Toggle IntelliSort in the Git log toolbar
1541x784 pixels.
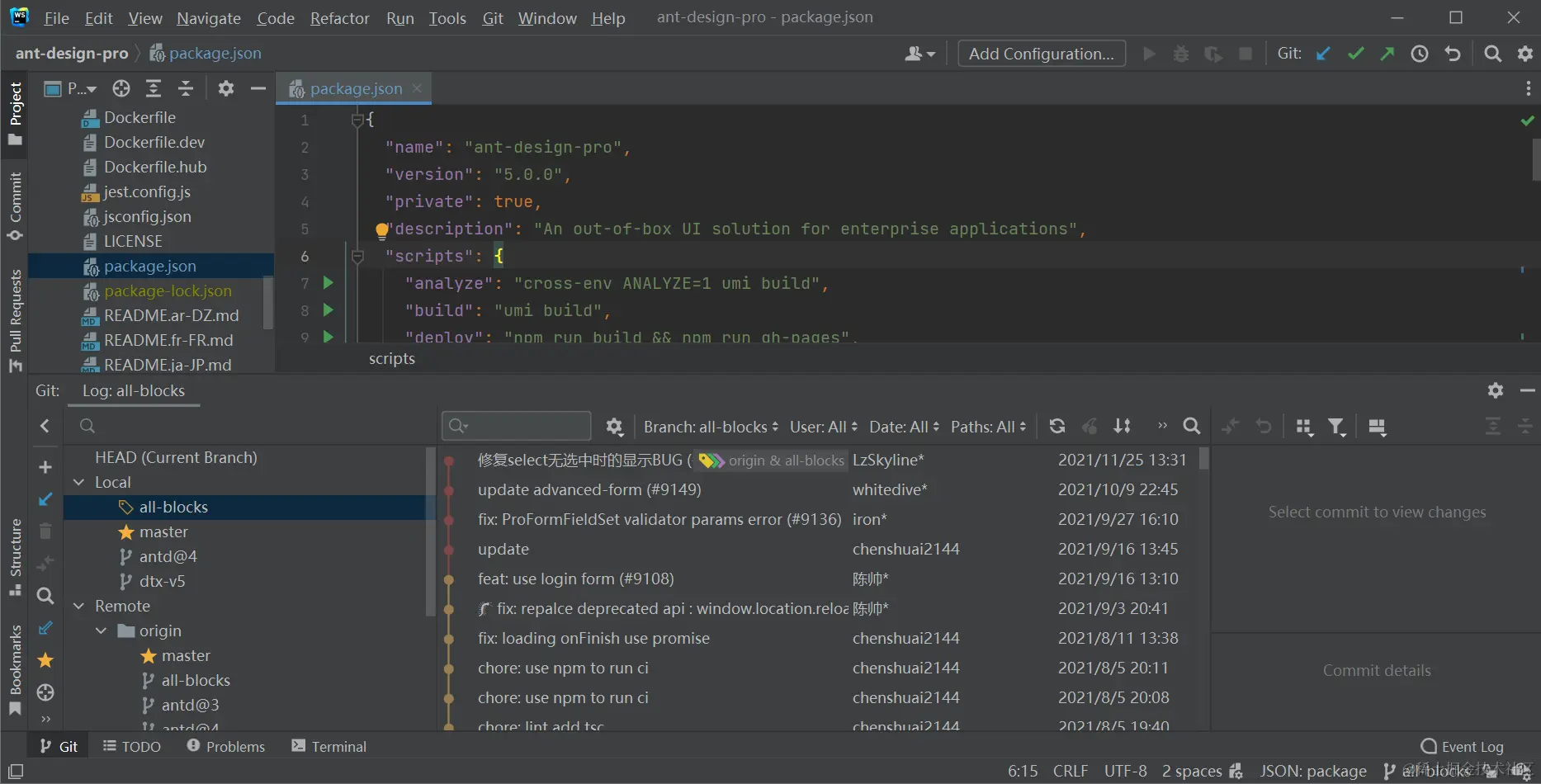(x=1123, y=426)
